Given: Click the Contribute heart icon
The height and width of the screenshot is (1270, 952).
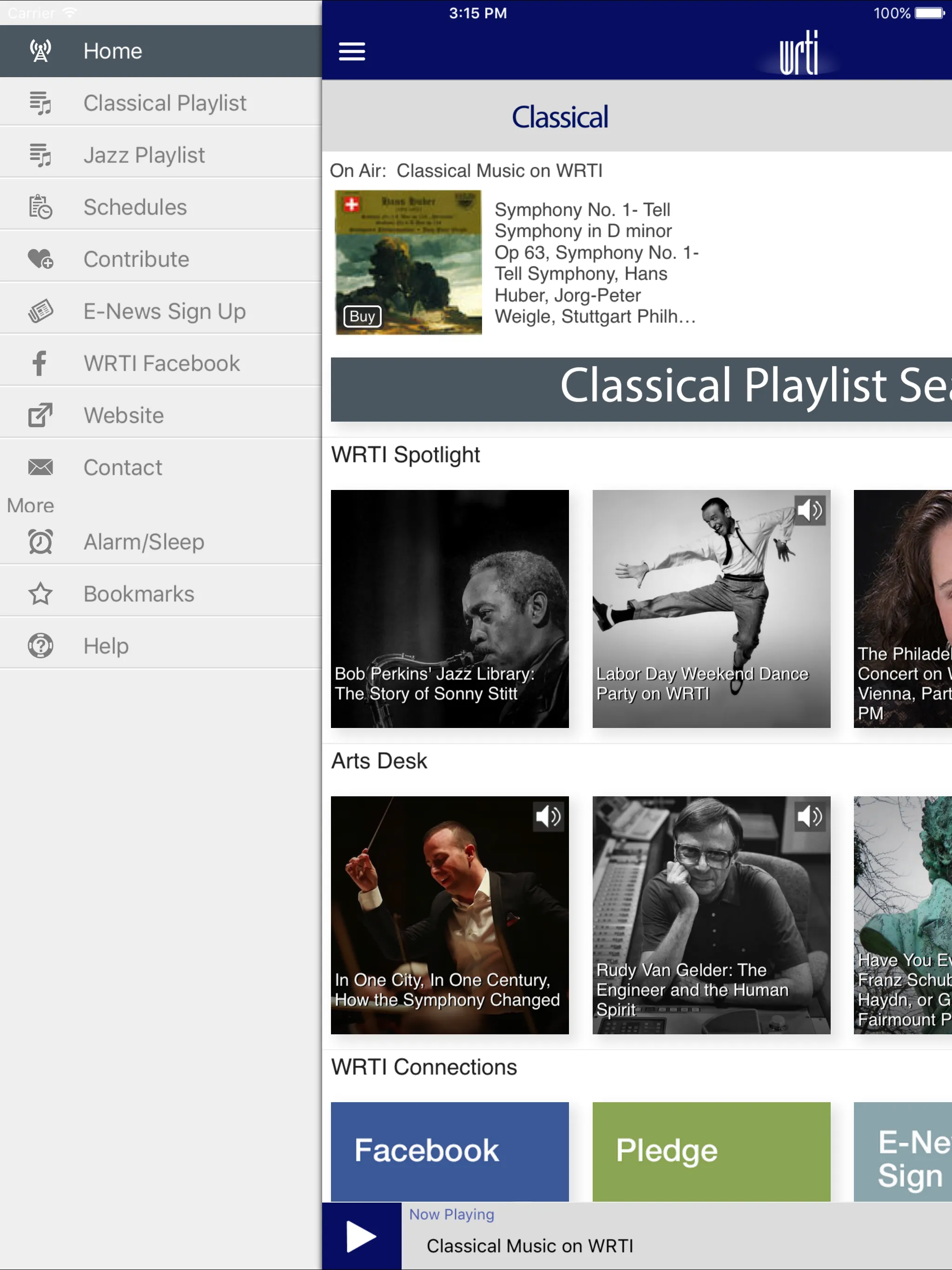Looking at the screenshot, I should point(40,258).
